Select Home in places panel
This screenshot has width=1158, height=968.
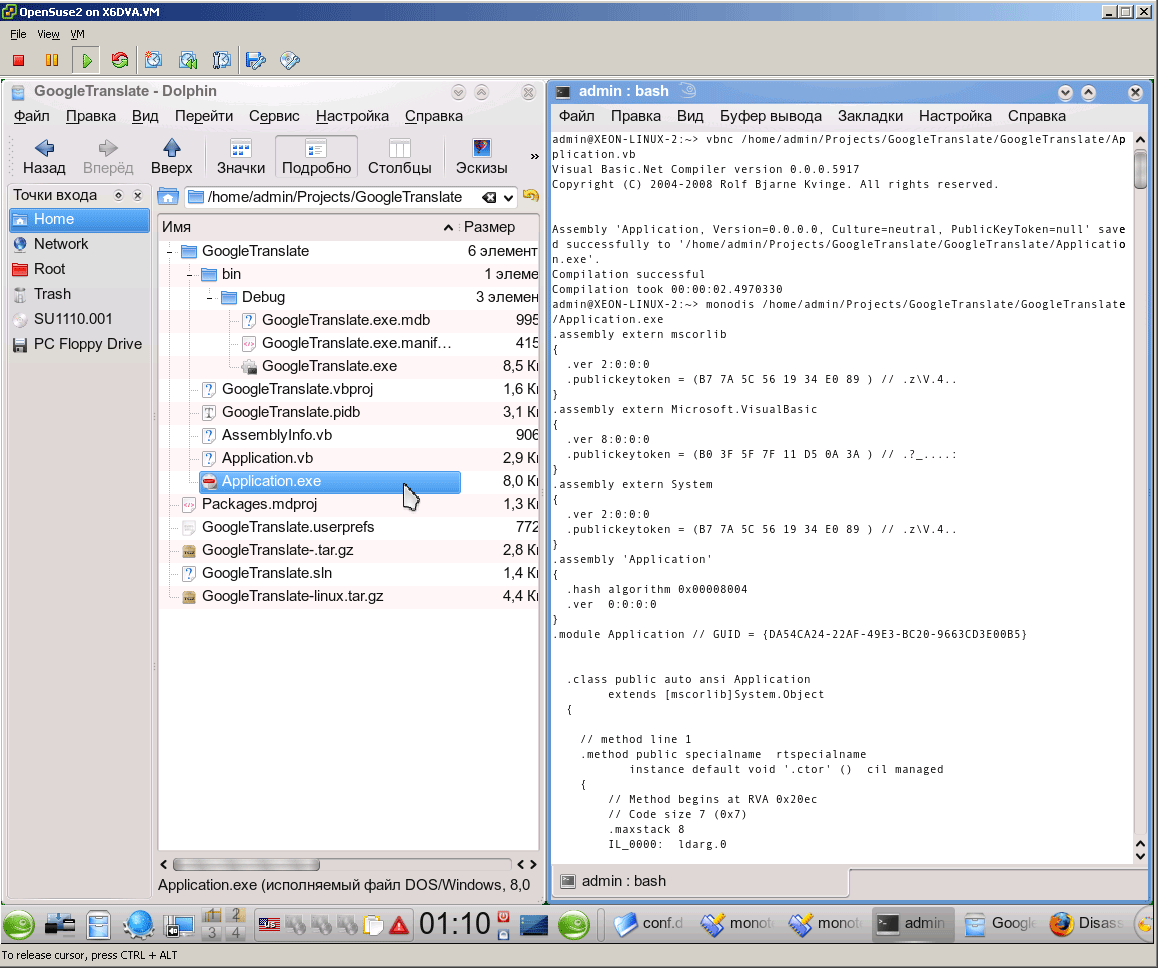tap(80, 219)
